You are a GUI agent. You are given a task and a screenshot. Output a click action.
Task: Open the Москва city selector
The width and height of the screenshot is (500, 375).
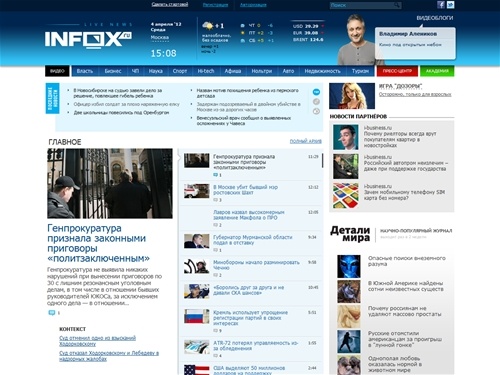tap(160, 38)
